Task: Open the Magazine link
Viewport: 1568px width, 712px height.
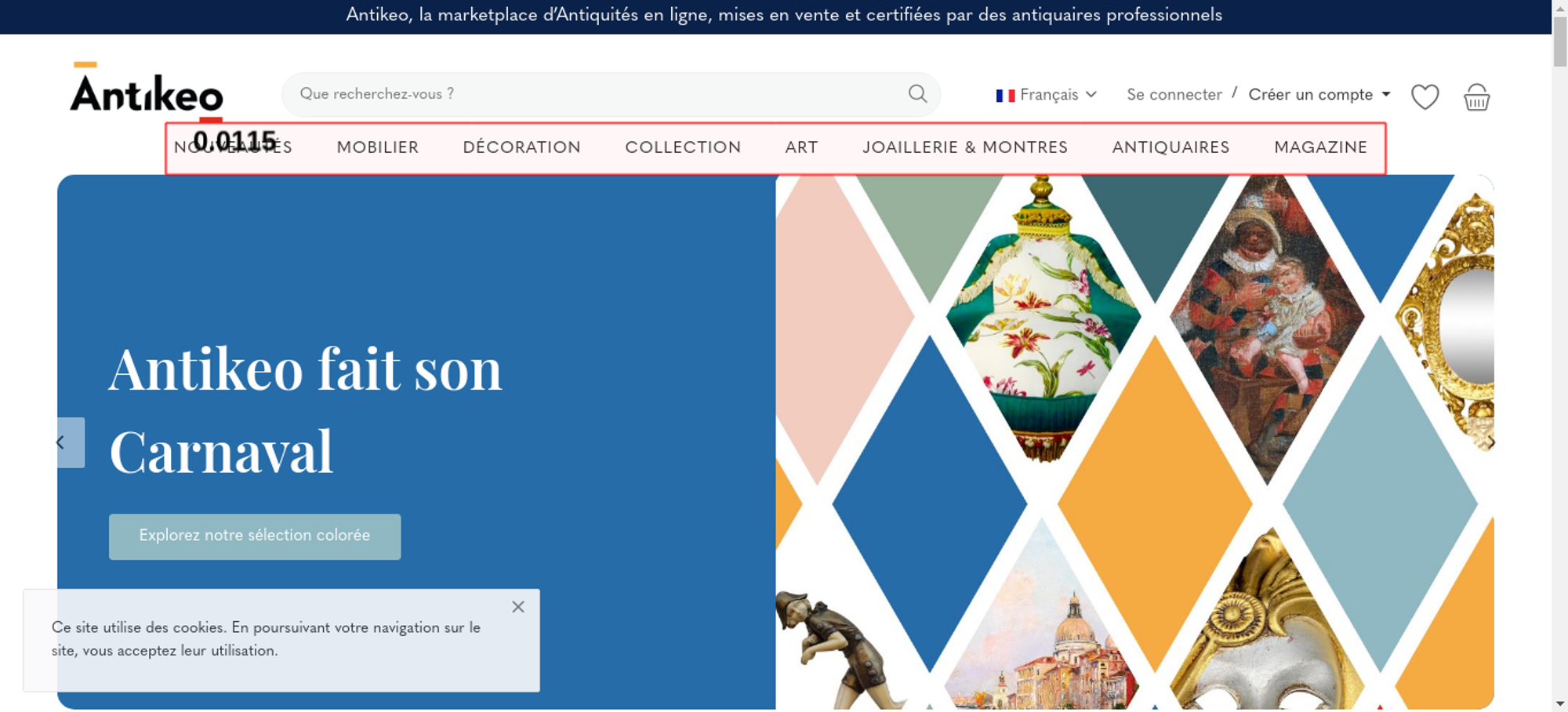Action: [1321, 147]
